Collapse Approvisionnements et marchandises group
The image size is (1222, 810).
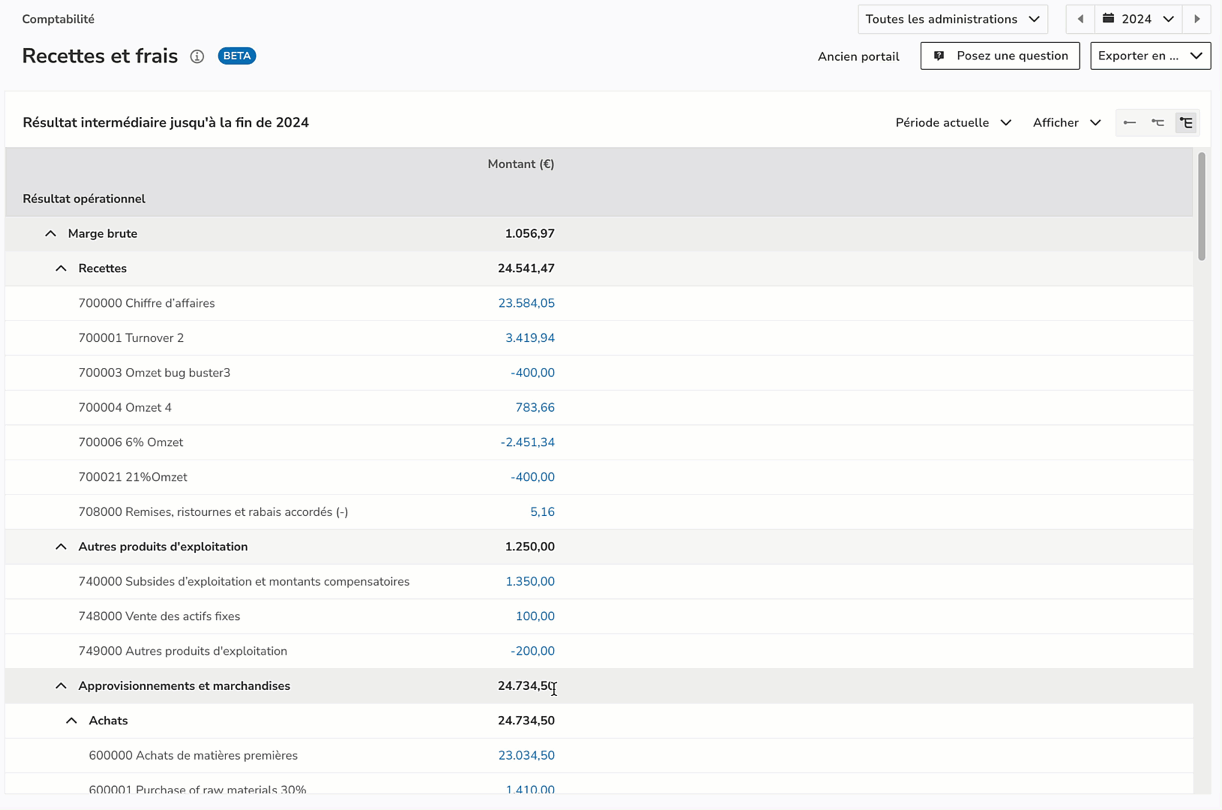click(x=61, y=686)
